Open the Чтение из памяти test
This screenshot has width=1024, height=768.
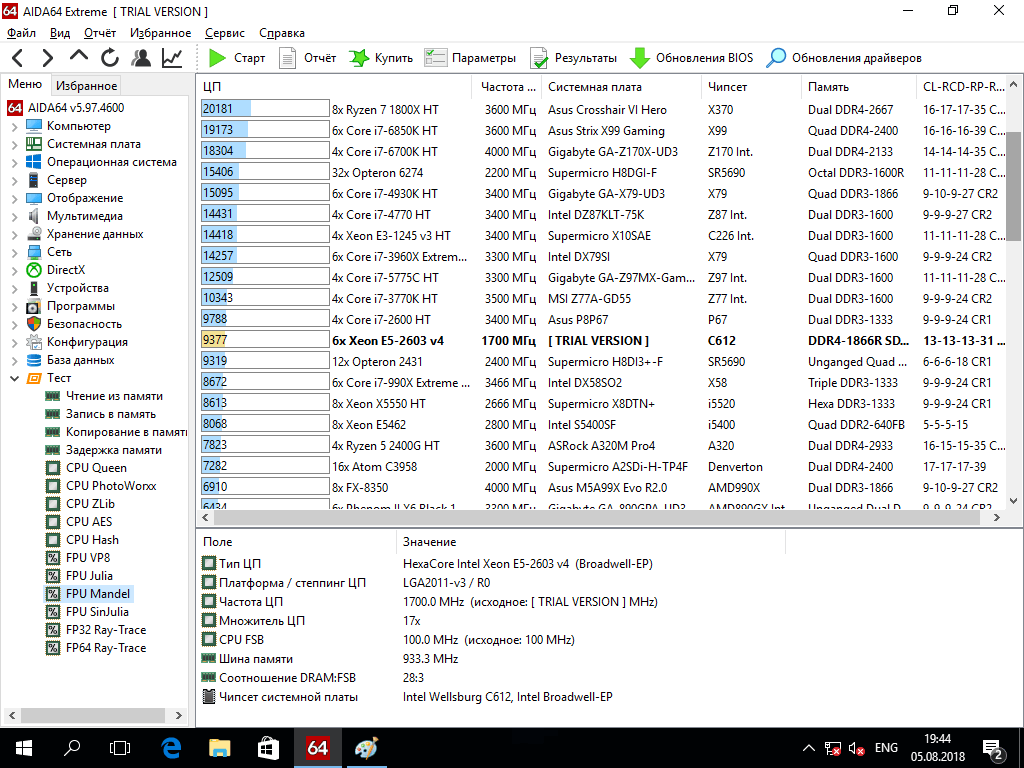pyautogui.click(x=114, y=396)
